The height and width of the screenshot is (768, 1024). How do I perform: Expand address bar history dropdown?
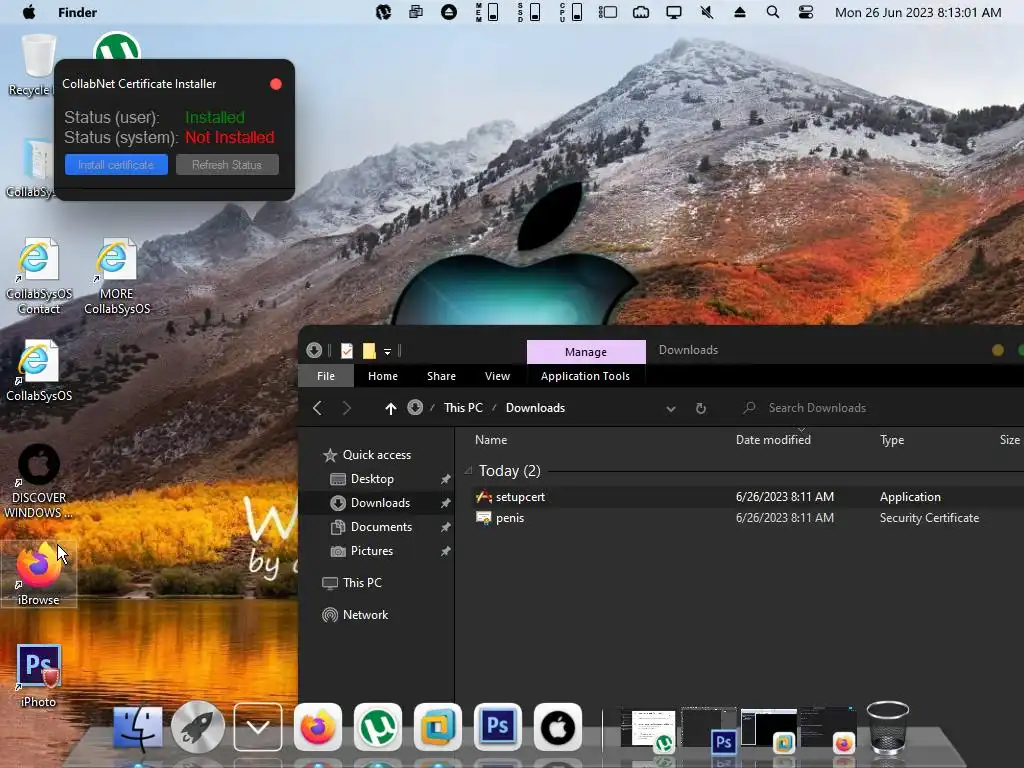(x=671, y=409)
